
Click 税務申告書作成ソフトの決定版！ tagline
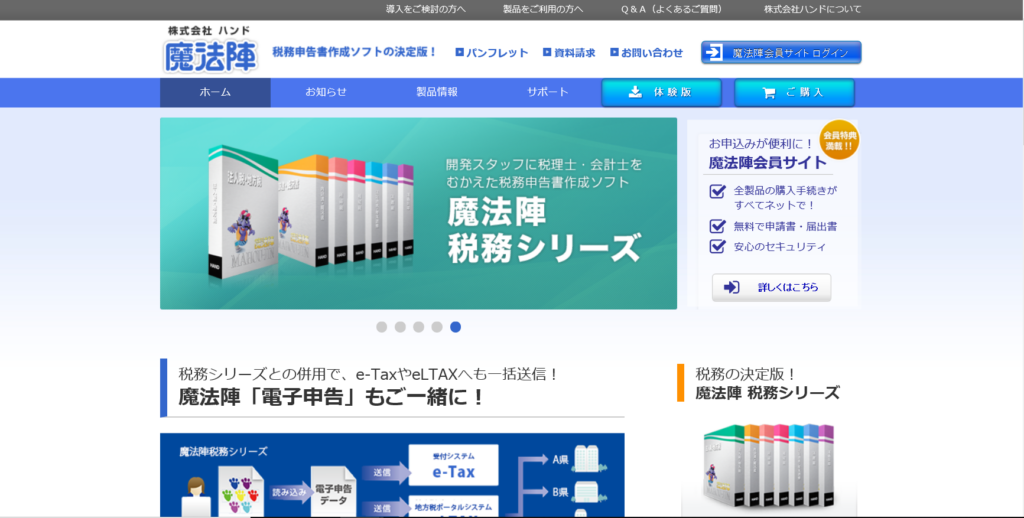tap(355, 52)
